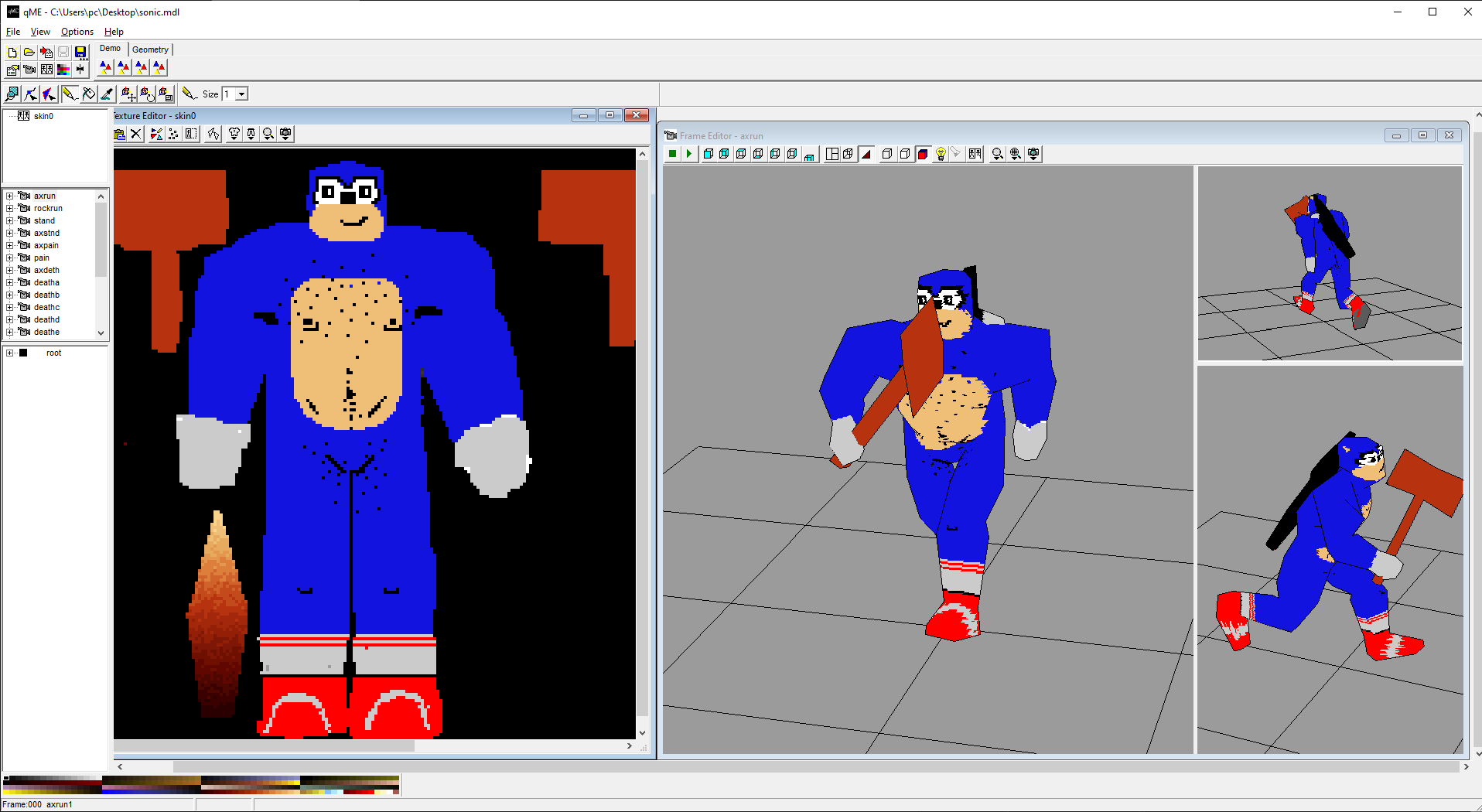Click the mirror icon in main toolbar
The image size is (1482, 812).
coord(80,70)
